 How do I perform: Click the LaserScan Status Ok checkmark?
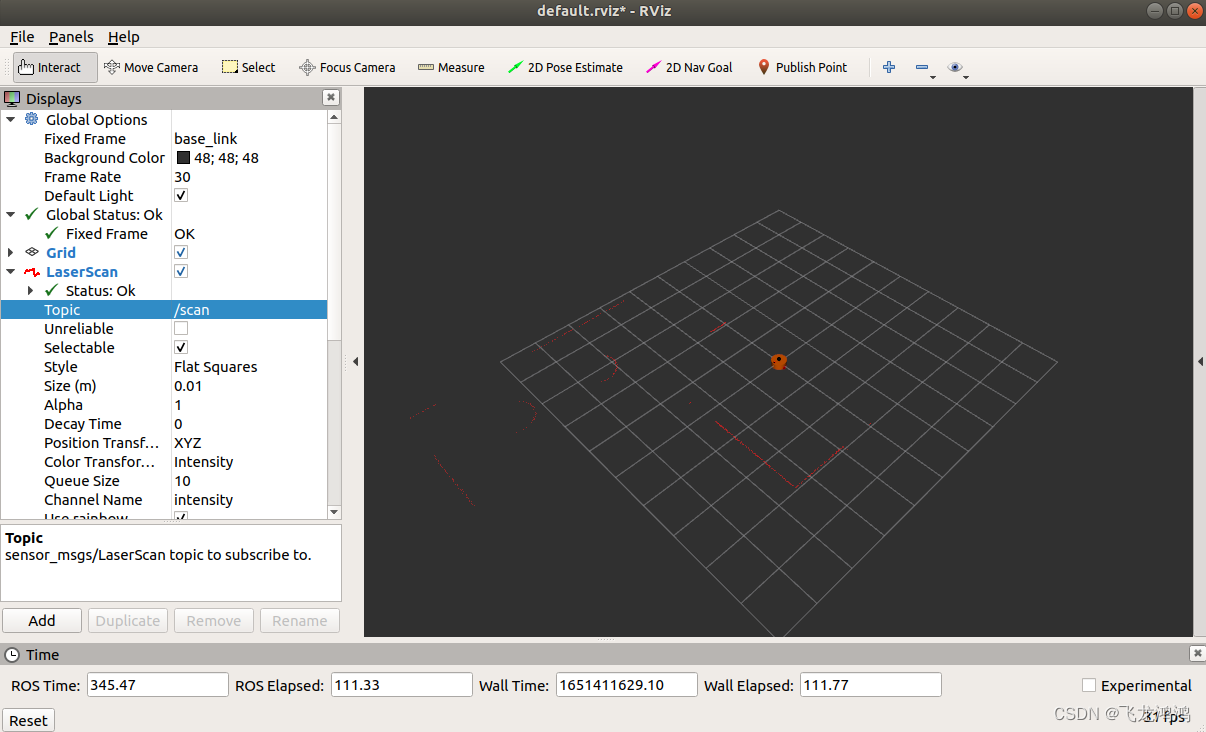point(52,290)
